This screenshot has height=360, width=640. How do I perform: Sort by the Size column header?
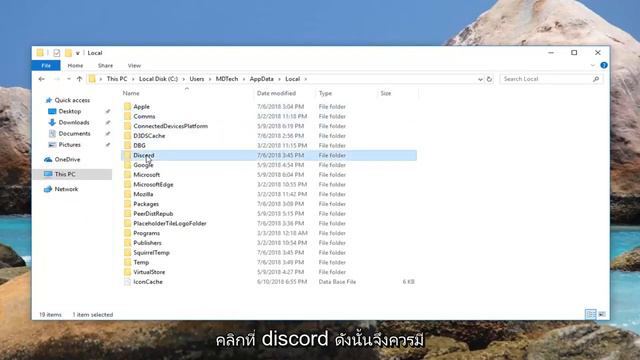pyautogui.click(x=386, y=93)
